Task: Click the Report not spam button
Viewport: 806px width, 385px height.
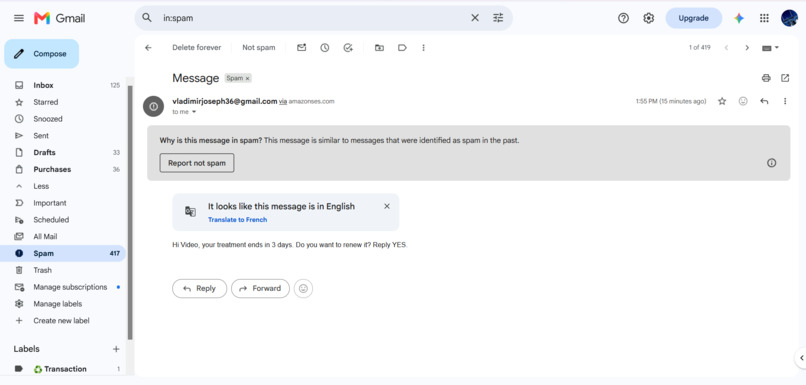Action: (197, 163)
